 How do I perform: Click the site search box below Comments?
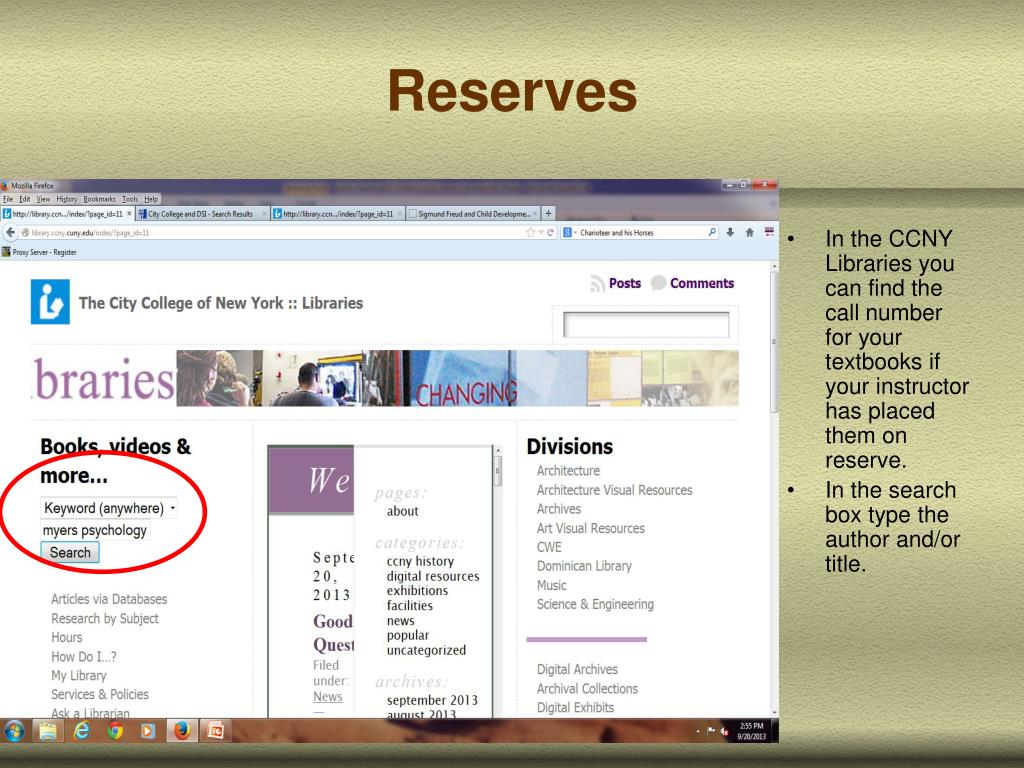tap(646, 325)
